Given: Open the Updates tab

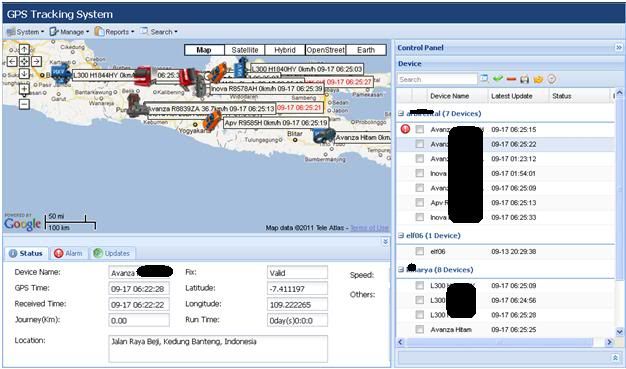Looking at the screenshot, I should (x=112, y=253).
